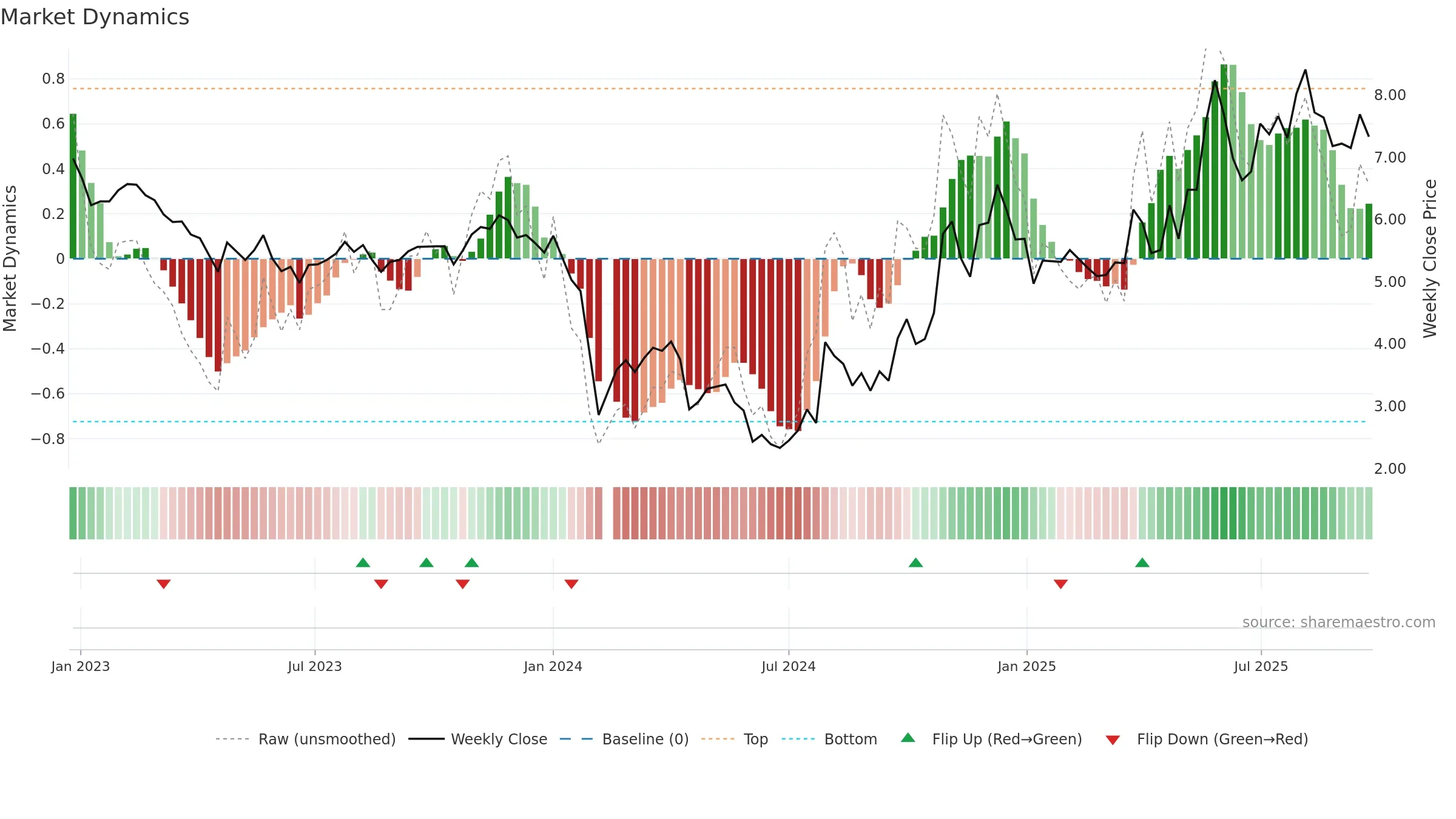Click the Jul 2023 x-axis label
The image size is (1456, 819).
pyautogui.click(x=315, y=666)
